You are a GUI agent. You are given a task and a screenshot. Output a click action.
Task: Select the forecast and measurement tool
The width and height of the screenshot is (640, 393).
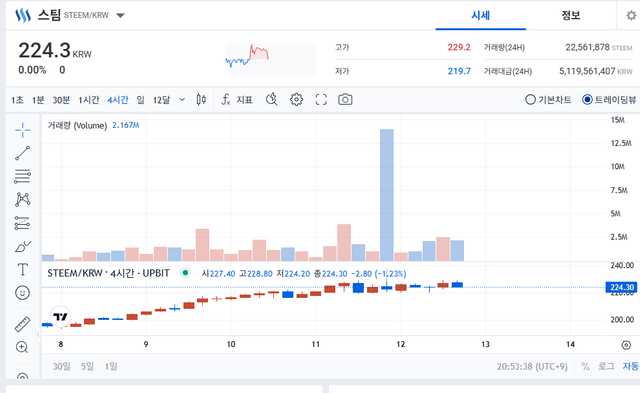coord(22,223)
